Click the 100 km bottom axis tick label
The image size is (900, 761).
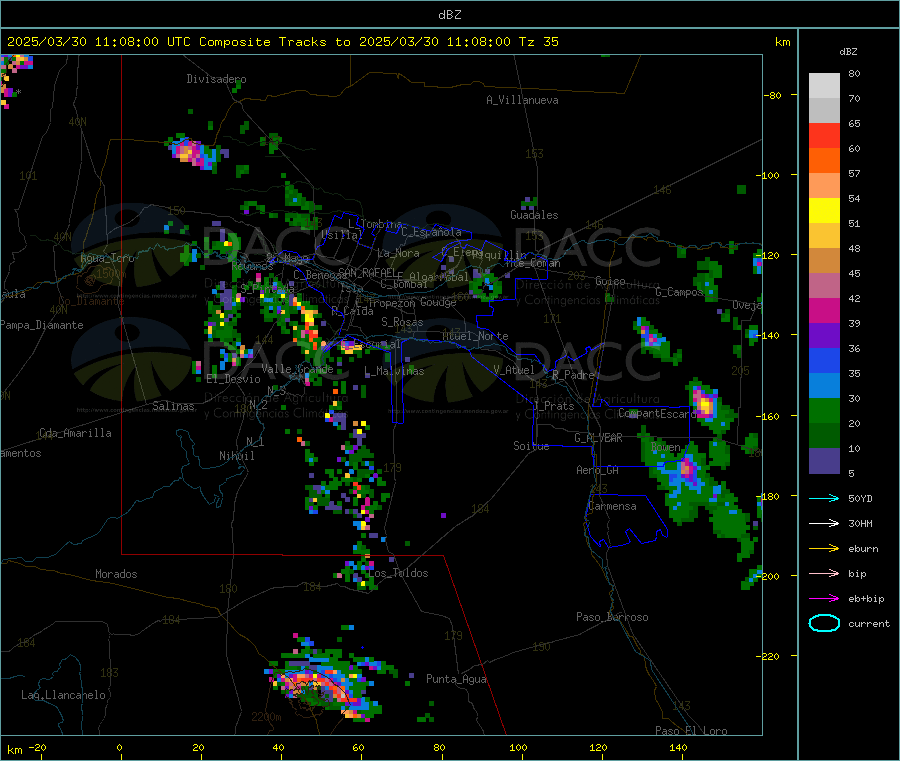(518, 747)
